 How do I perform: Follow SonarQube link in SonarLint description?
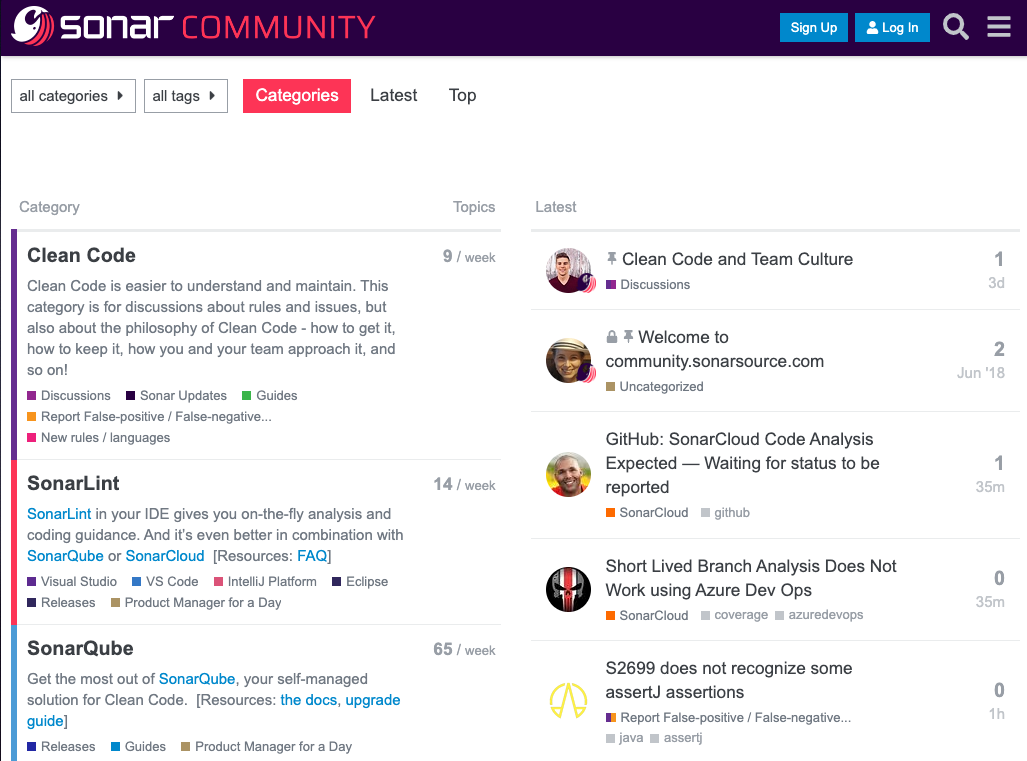click(65, 556)
